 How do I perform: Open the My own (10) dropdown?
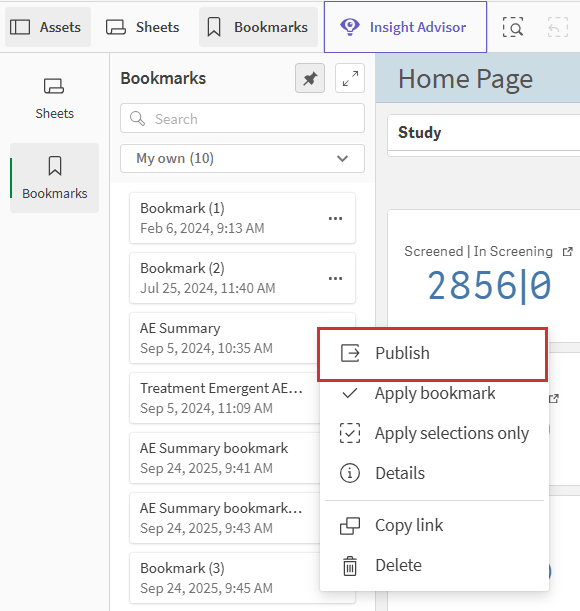(x=242, y=159)
